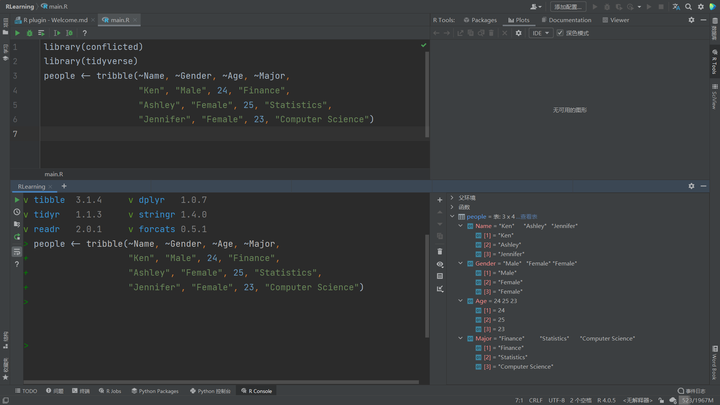This screenshot has height=405, width=720.
Task: Expand the parent environment node
Action: pos(452,197)
